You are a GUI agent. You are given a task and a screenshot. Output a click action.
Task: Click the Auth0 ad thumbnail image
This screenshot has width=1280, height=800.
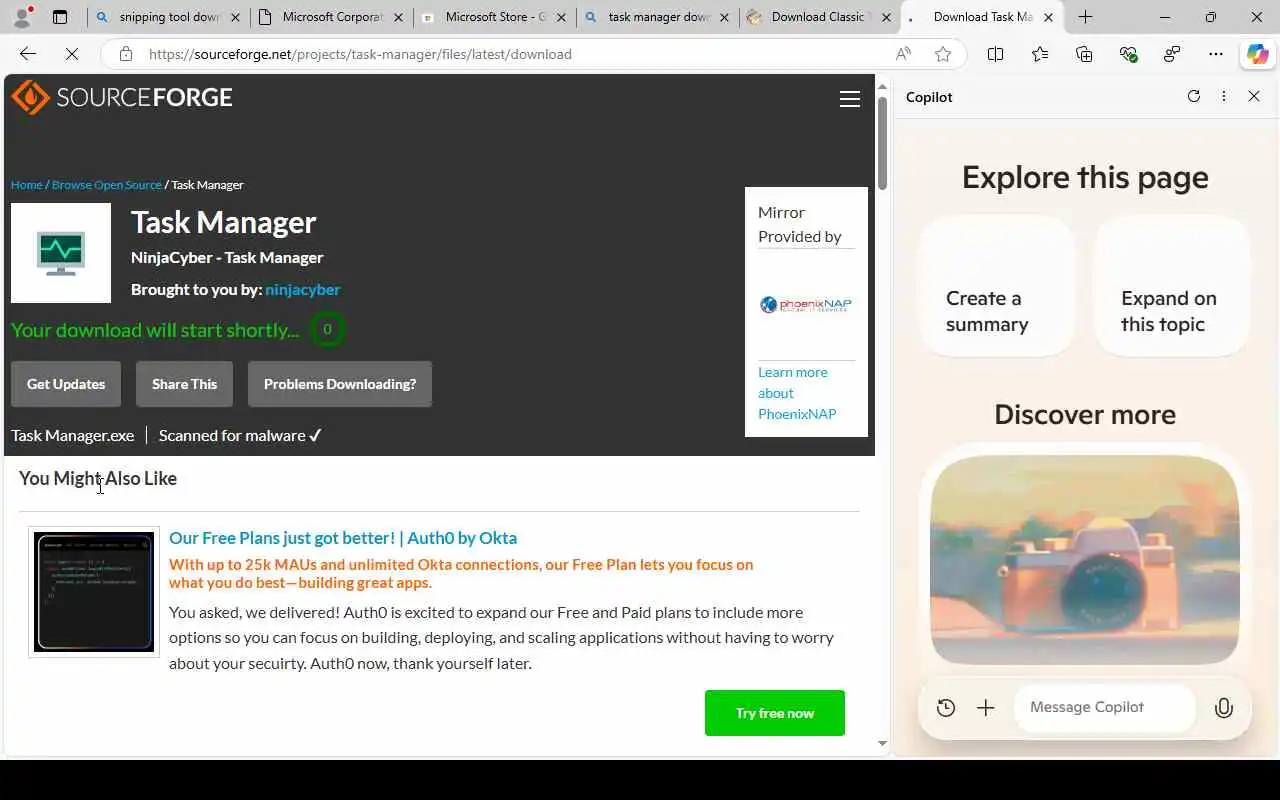[x=94, y=592]
